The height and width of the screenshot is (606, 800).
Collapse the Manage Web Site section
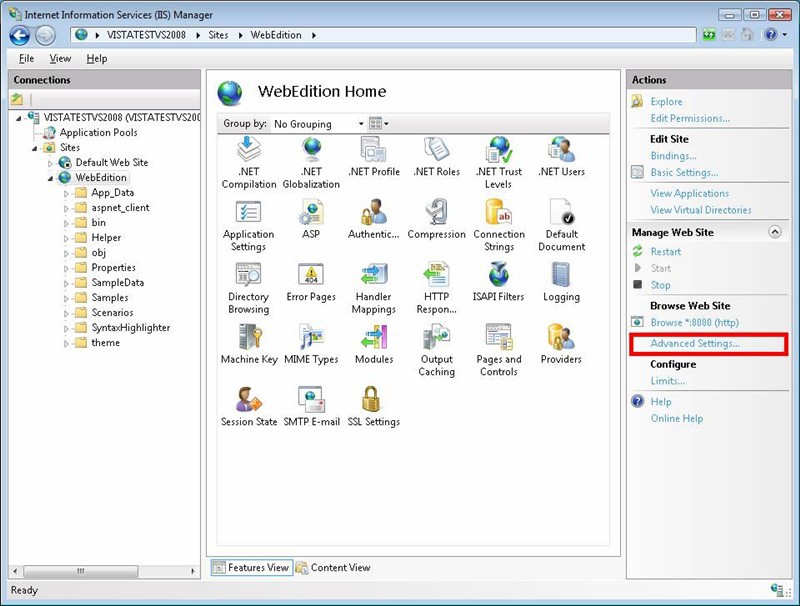[x=774, y=232]
